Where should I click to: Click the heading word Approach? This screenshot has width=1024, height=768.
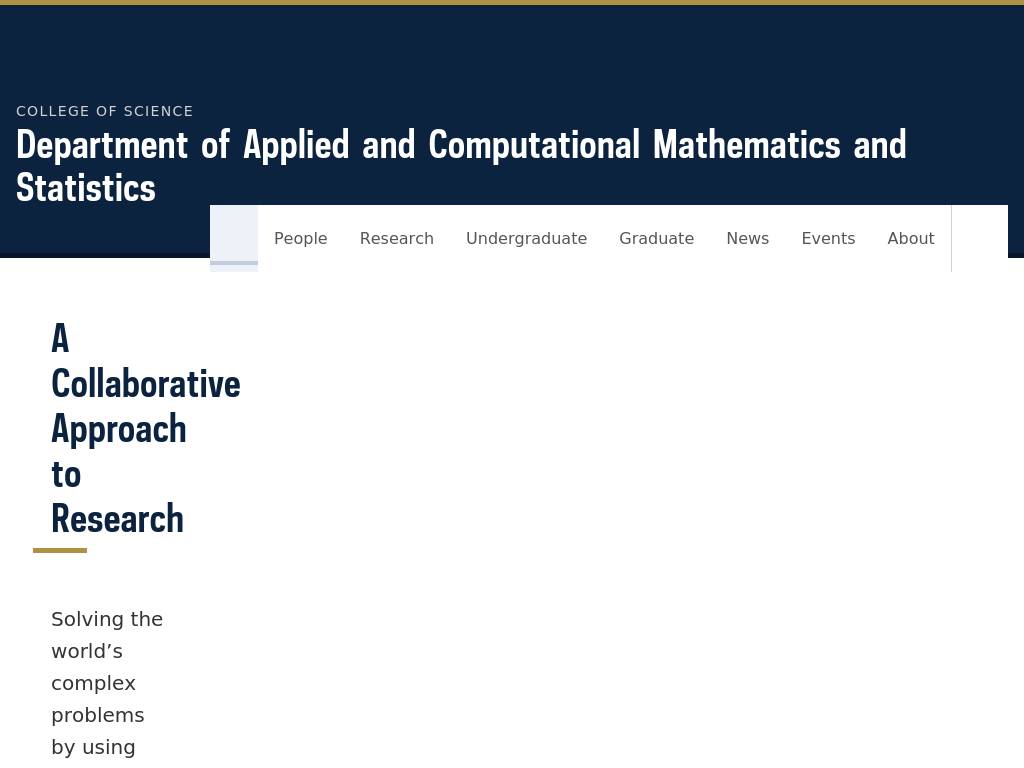(x=119, y=429)
